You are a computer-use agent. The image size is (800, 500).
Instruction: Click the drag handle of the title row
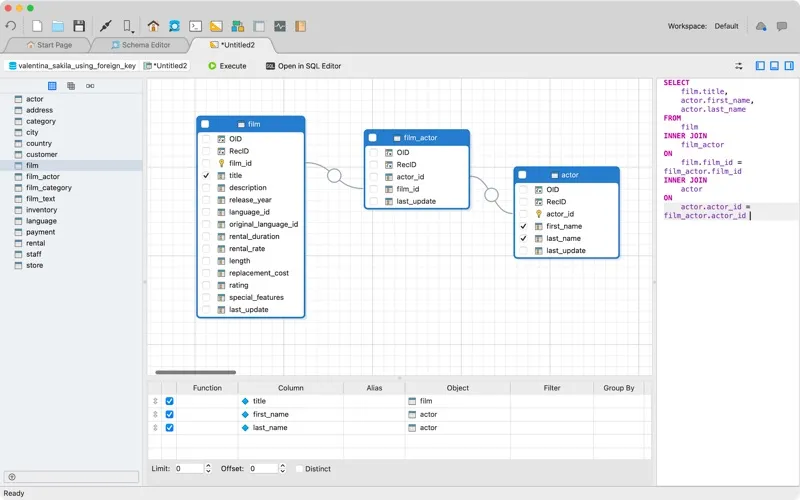click(155, 401)
